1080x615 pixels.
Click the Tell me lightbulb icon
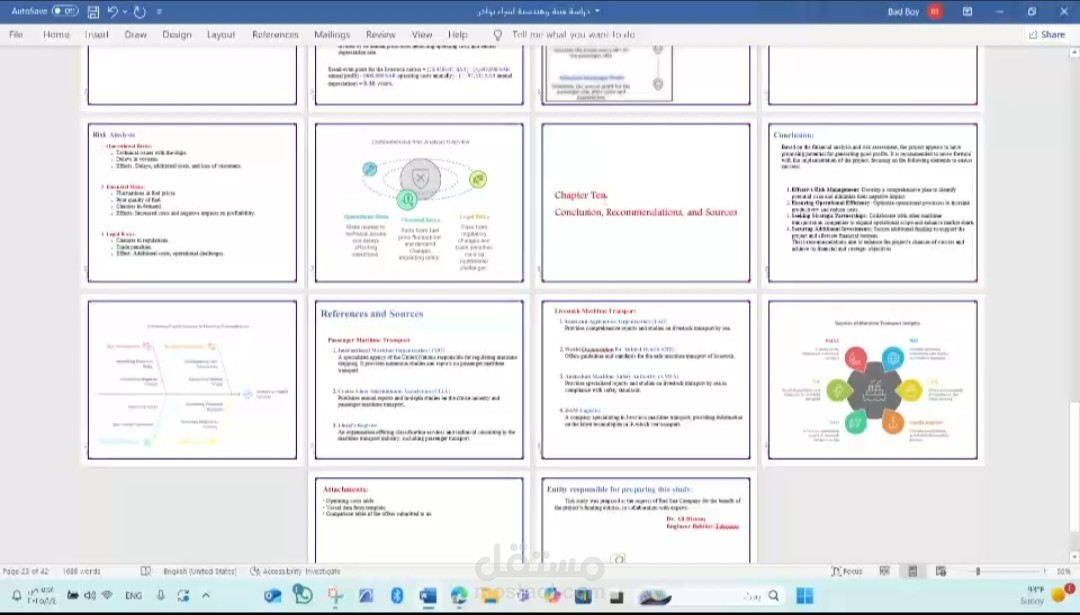497,34
